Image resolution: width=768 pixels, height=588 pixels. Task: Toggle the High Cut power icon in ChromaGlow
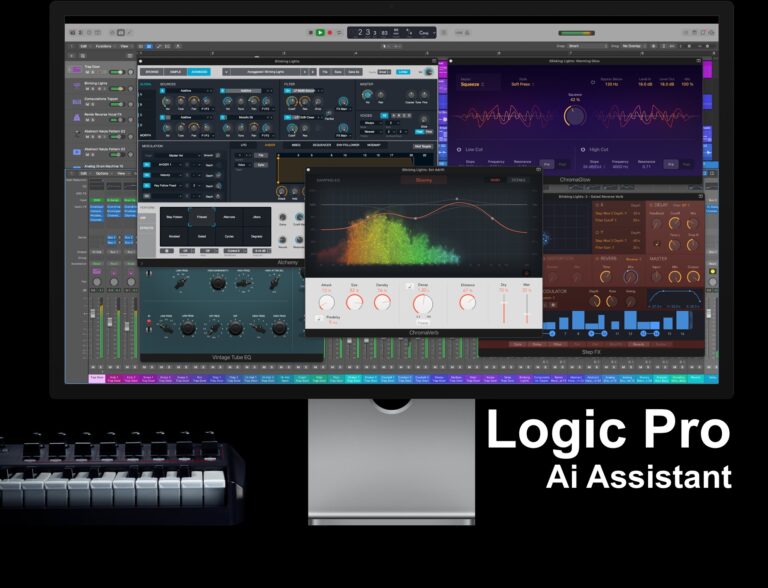point(581,149)
